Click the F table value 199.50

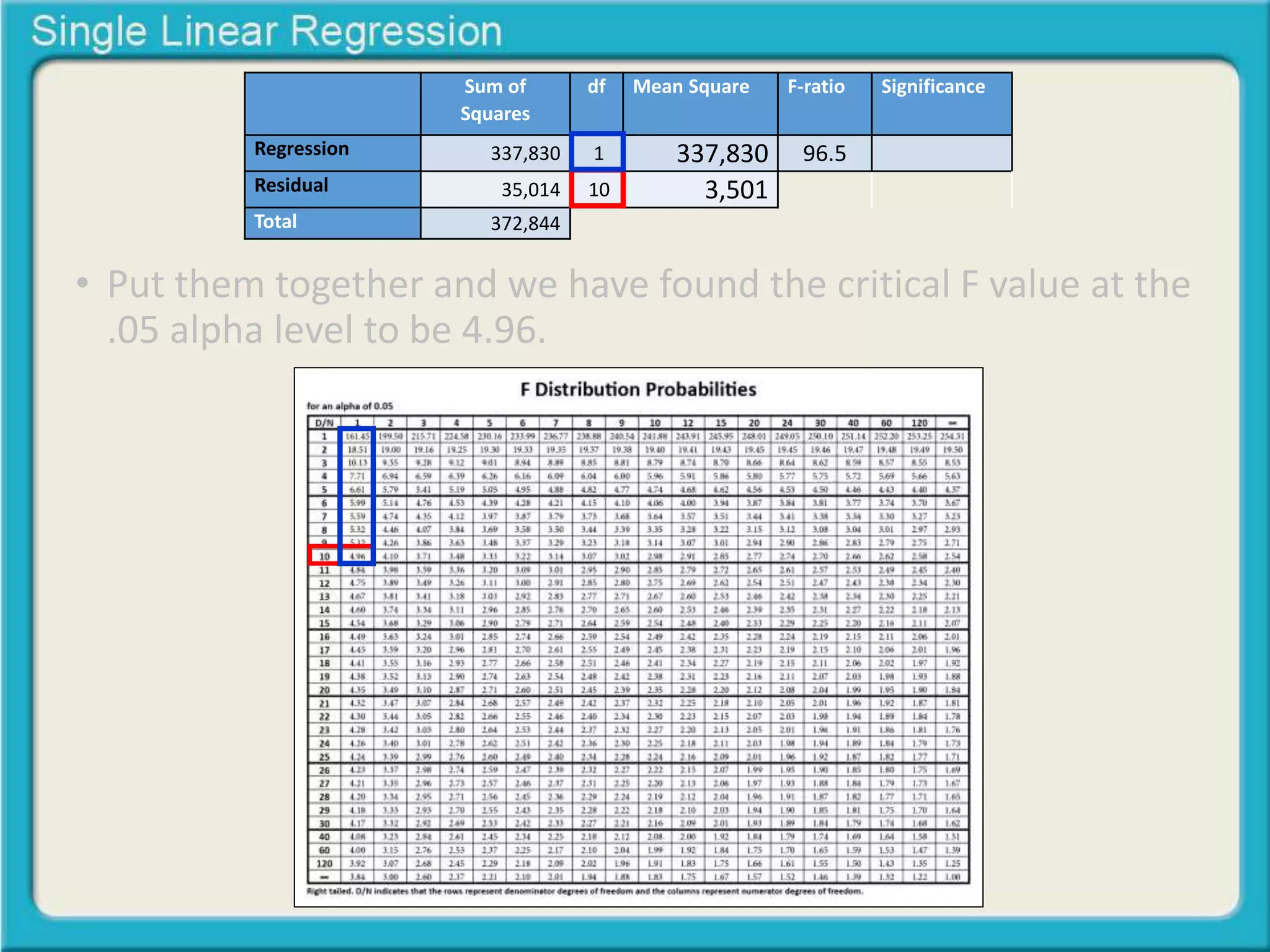pyautogui.click(x=391, y=436)
